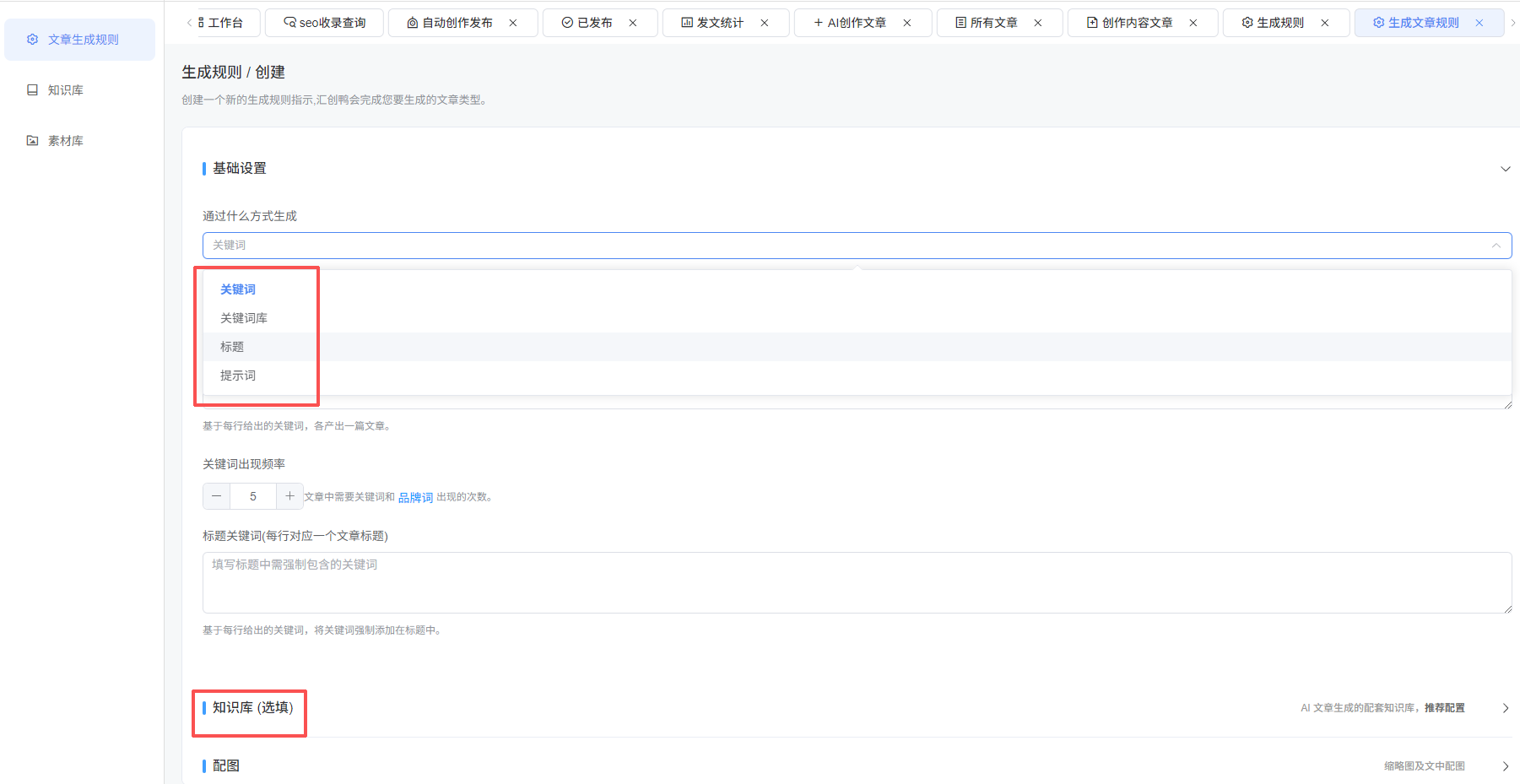Screen dimensions: 1520x784
Task: Choose 标题 option in generation method list
Action: tap(232, 347)
